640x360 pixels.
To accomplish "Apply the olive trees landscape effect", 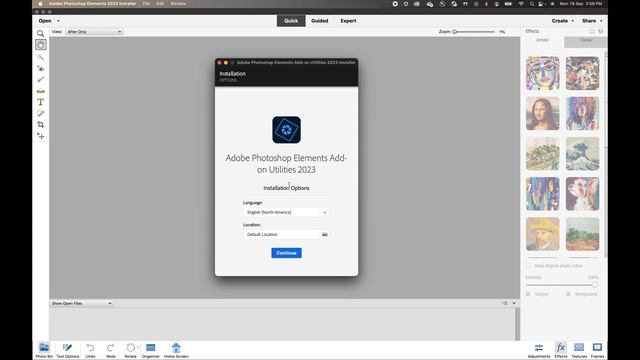I will pyautogui.click(x=582, y=234).
